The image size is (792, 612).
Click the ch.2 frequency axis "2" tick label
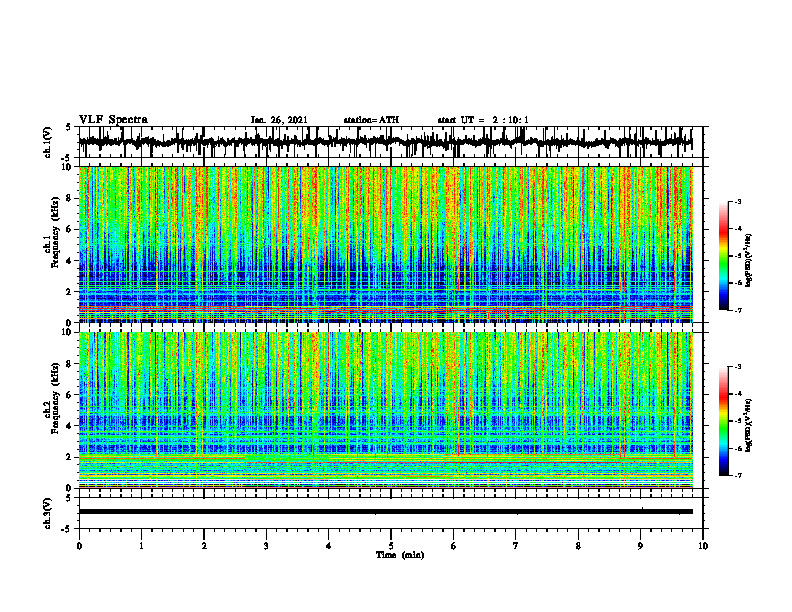point(70,457)
